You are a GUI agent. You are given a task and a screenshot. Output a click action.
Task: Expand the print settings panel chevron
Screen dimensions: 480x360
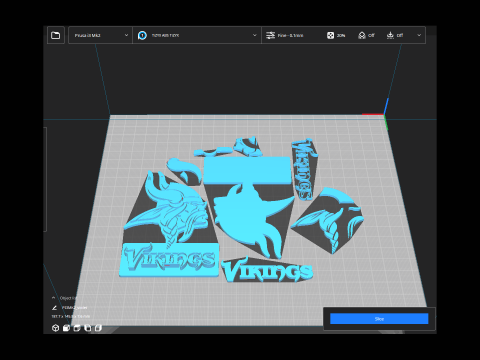[x=419, y=35]
